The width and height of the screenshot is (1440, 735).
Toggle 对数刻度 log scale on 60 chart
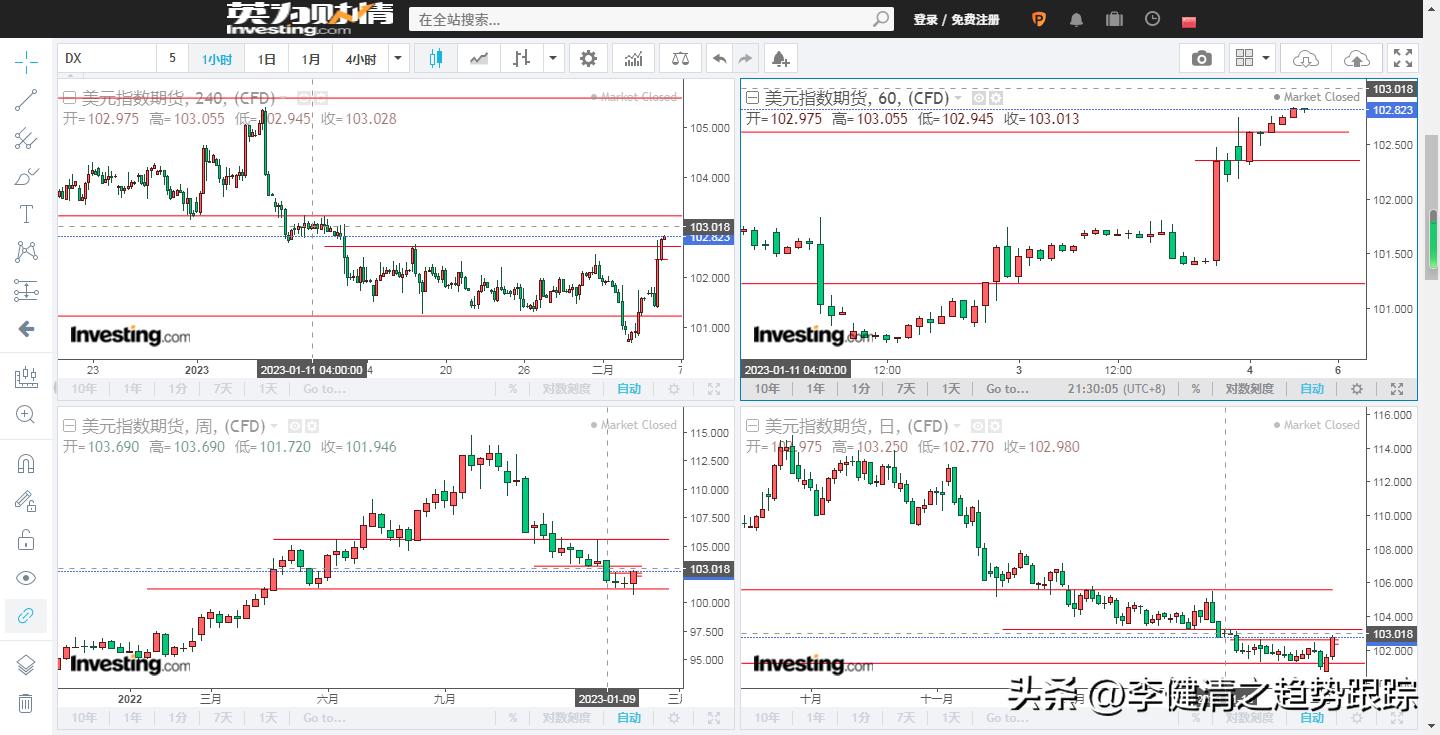[x=1250, y=389]
